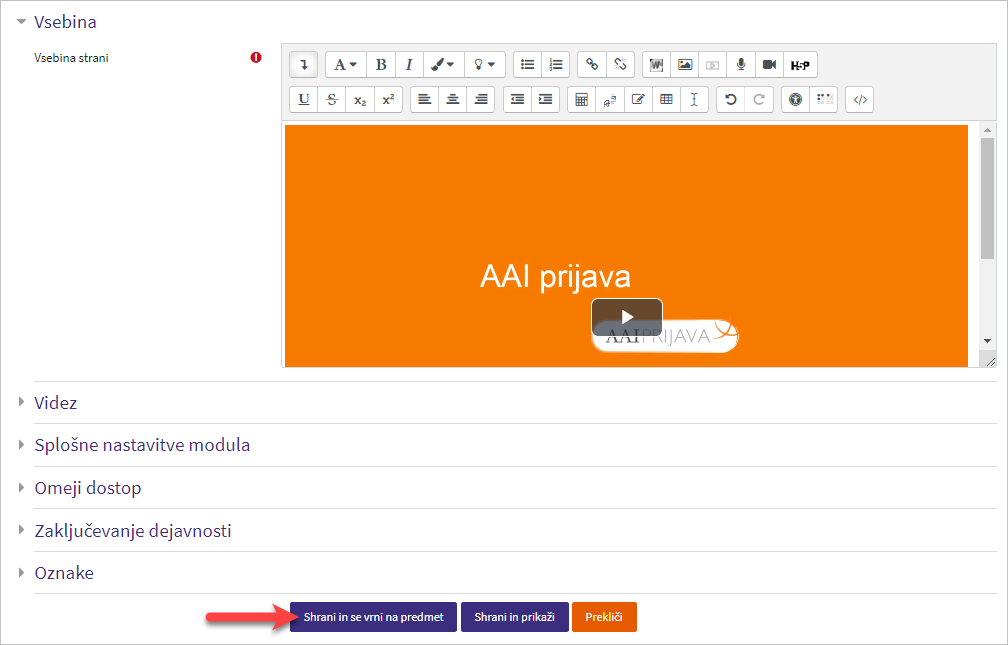Click the H5P insert icon
The image size is (1008, 645).
point(800,64)
